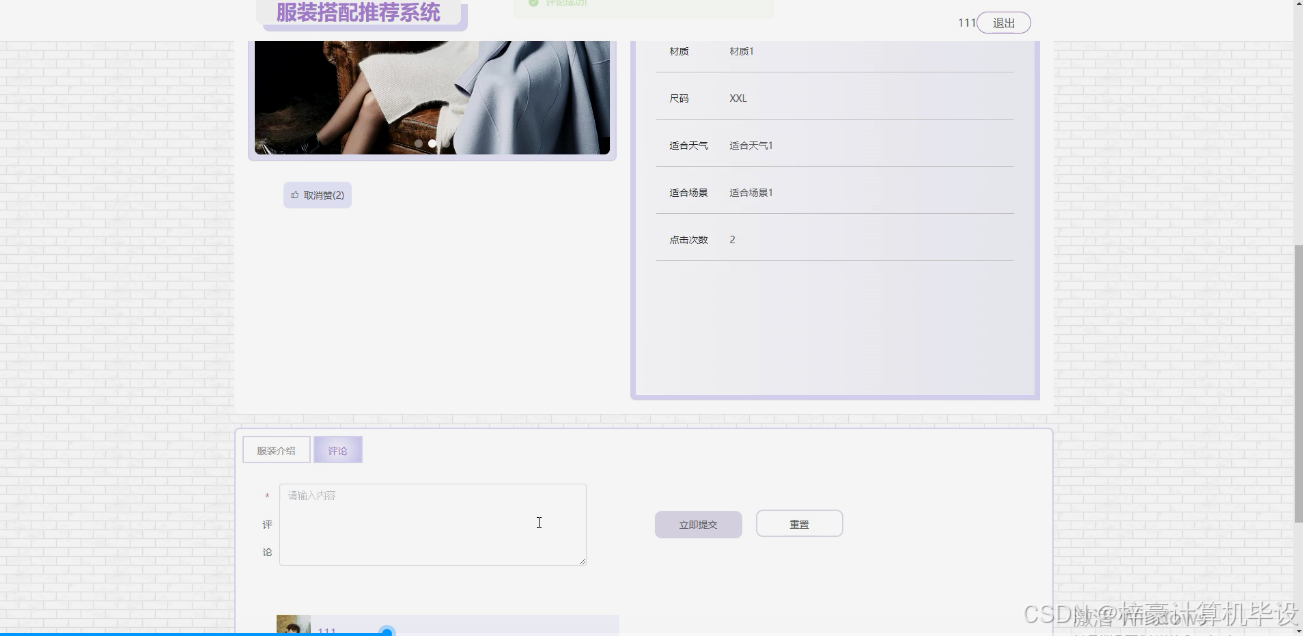Click the 退出 logout button
The width and height of the screenshot is (1303, 636).
point(1003,23)
